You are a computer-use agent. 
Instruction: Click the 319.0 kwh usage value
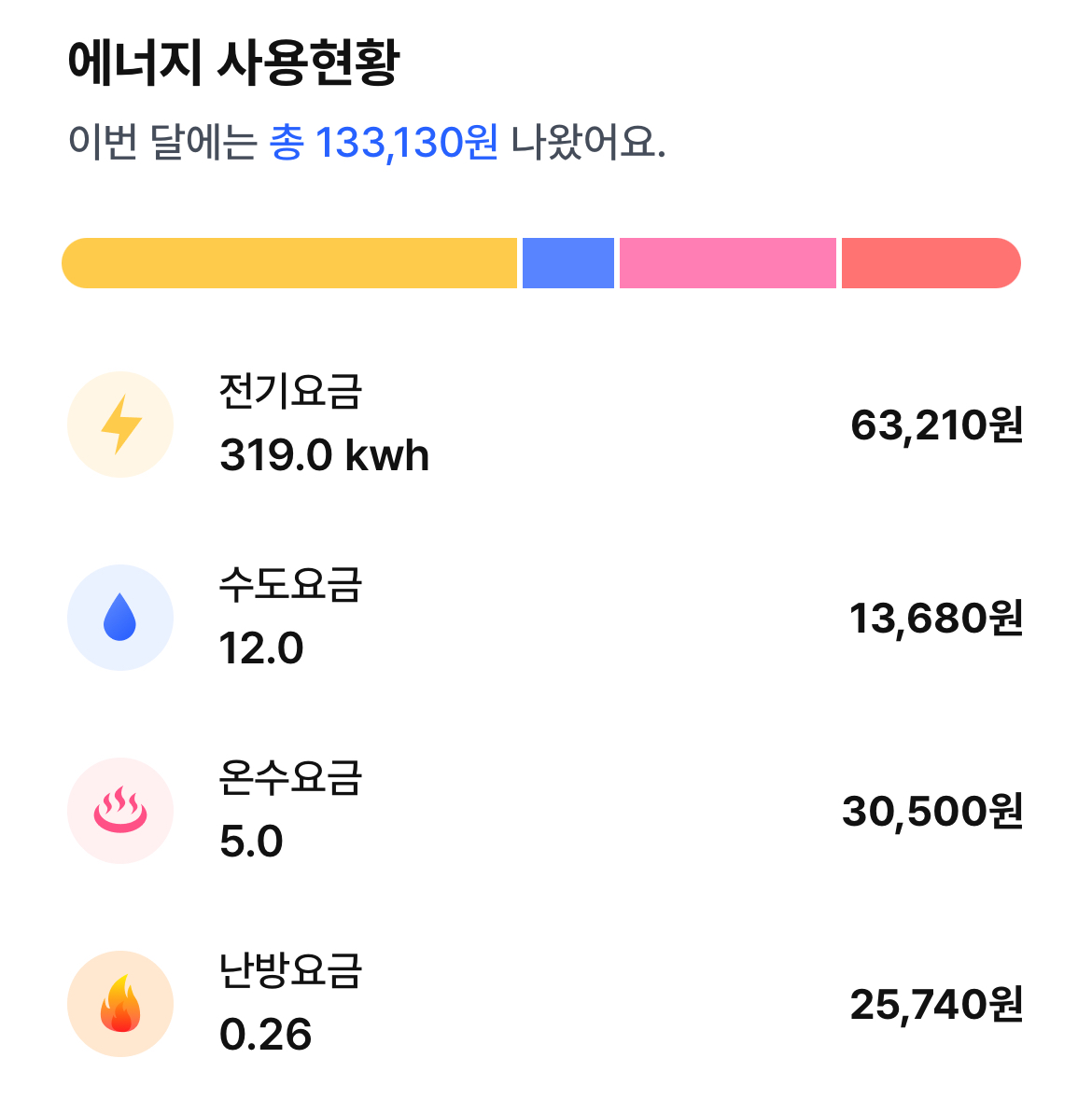point(324,456)
